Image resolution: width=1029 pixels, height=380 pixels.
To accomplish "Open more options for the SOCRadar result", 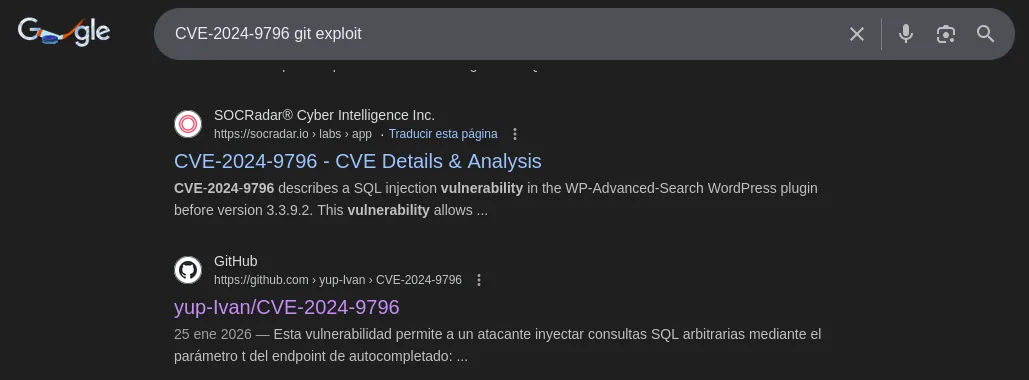I will pyautogui.click(x=514, y=134).
